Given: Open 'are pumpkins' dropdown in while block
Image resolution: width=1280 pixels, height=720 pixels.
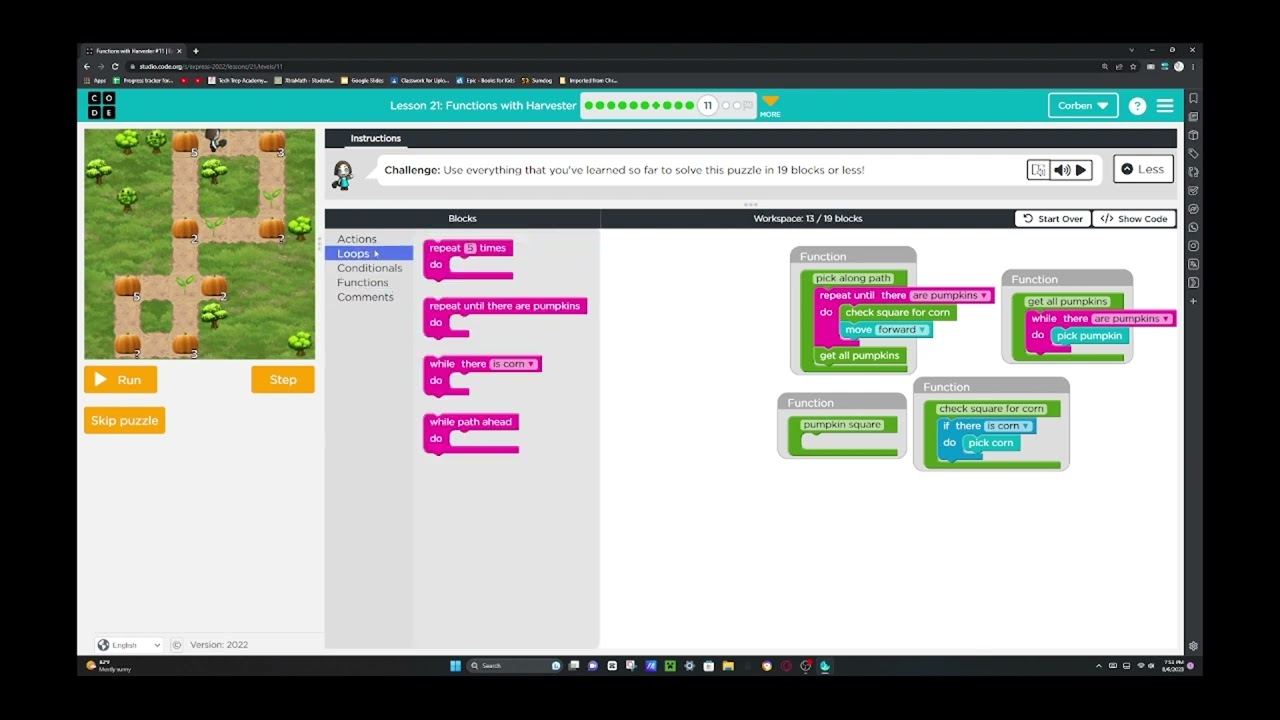Looking at the screenshot, I should pos(1131,319).
